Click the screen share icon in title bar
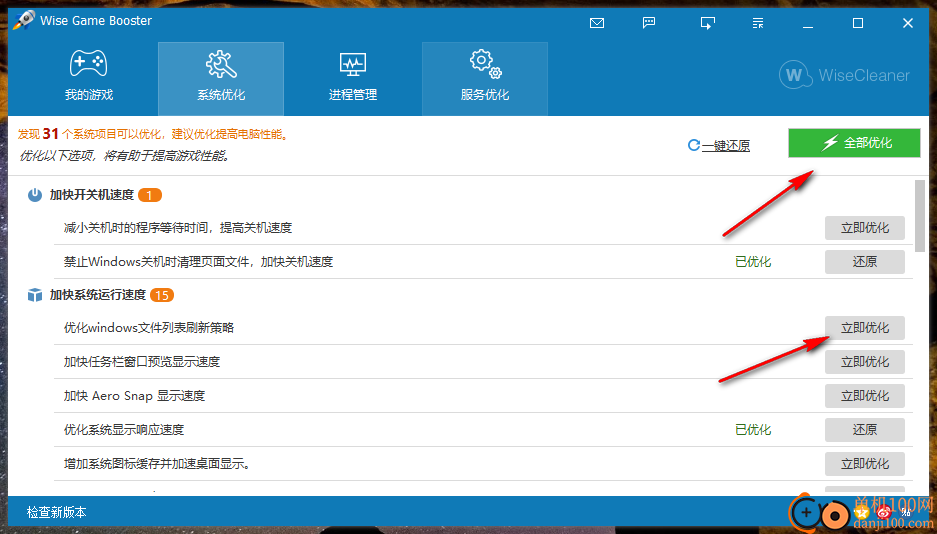The width and height of the screenshot is (937, 534). point(708,23)
